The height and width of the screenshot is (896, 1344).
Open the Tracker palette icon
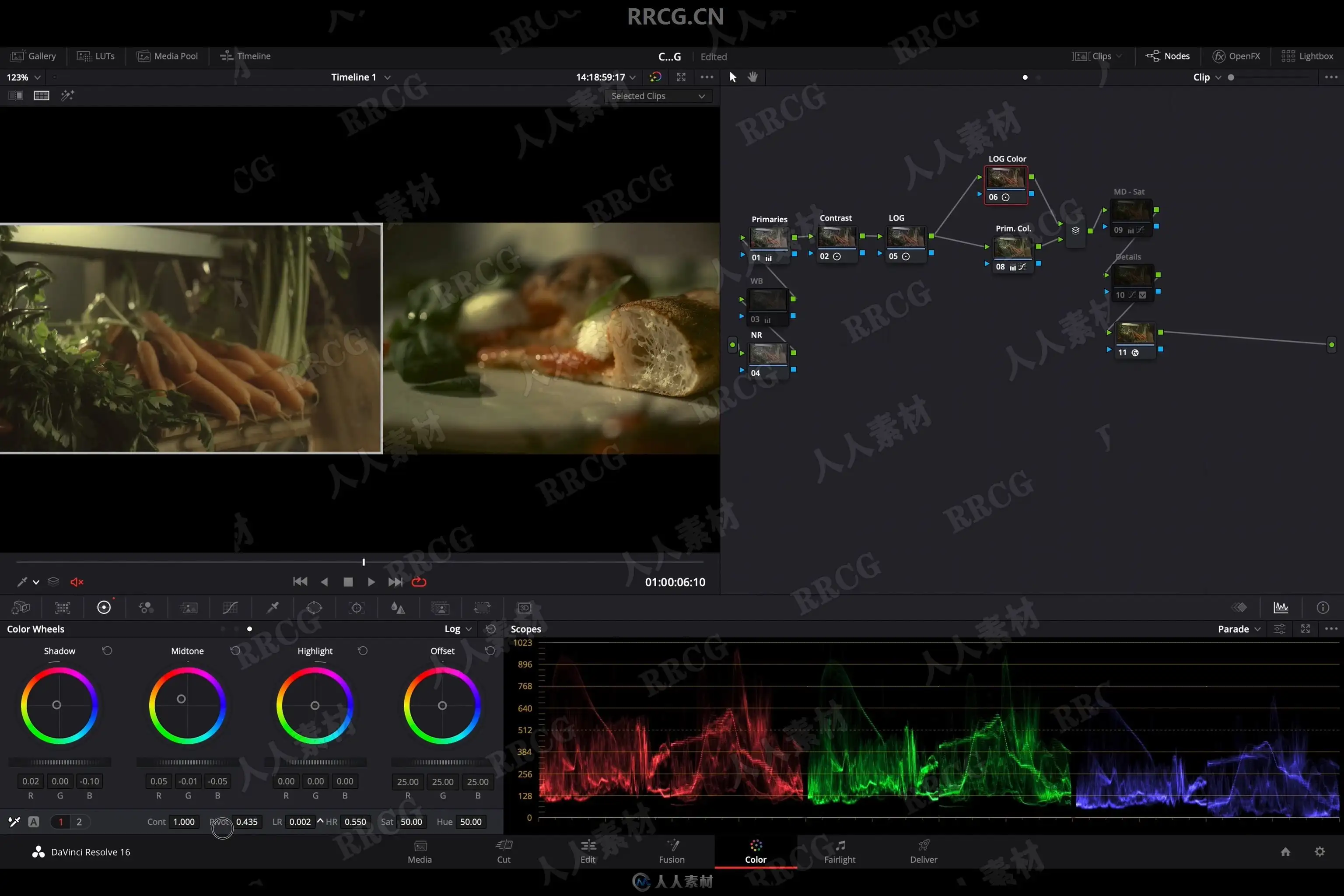(x=357, y=607)
